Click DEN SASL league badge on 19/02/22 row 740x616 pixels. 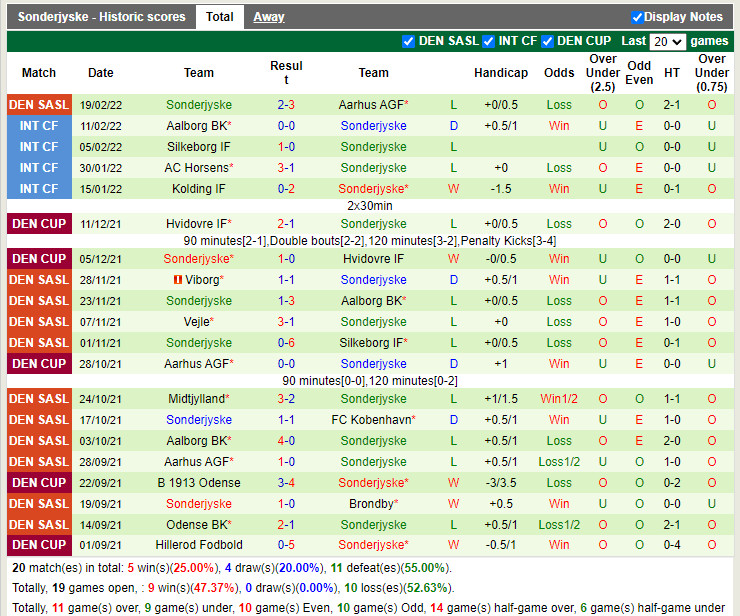(x=39, y=105)
